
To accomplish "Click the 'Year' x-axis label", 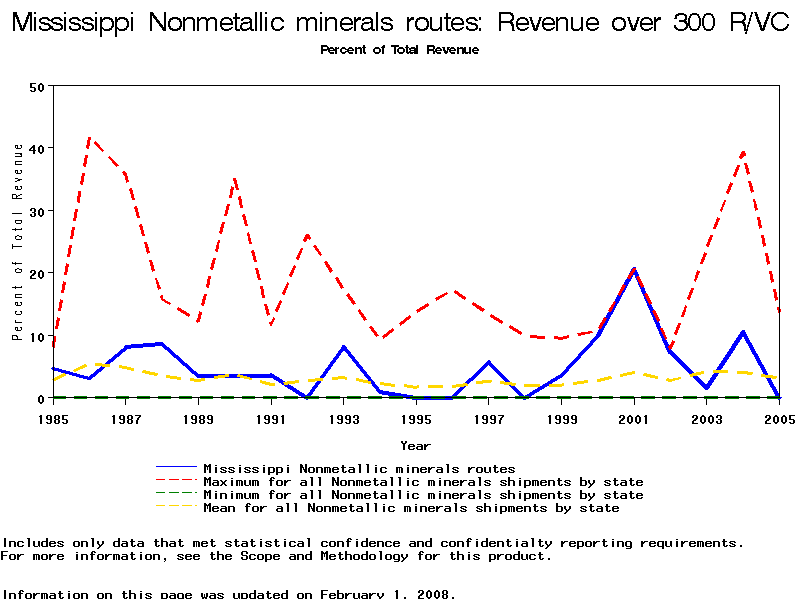I will tap(415, 445).
